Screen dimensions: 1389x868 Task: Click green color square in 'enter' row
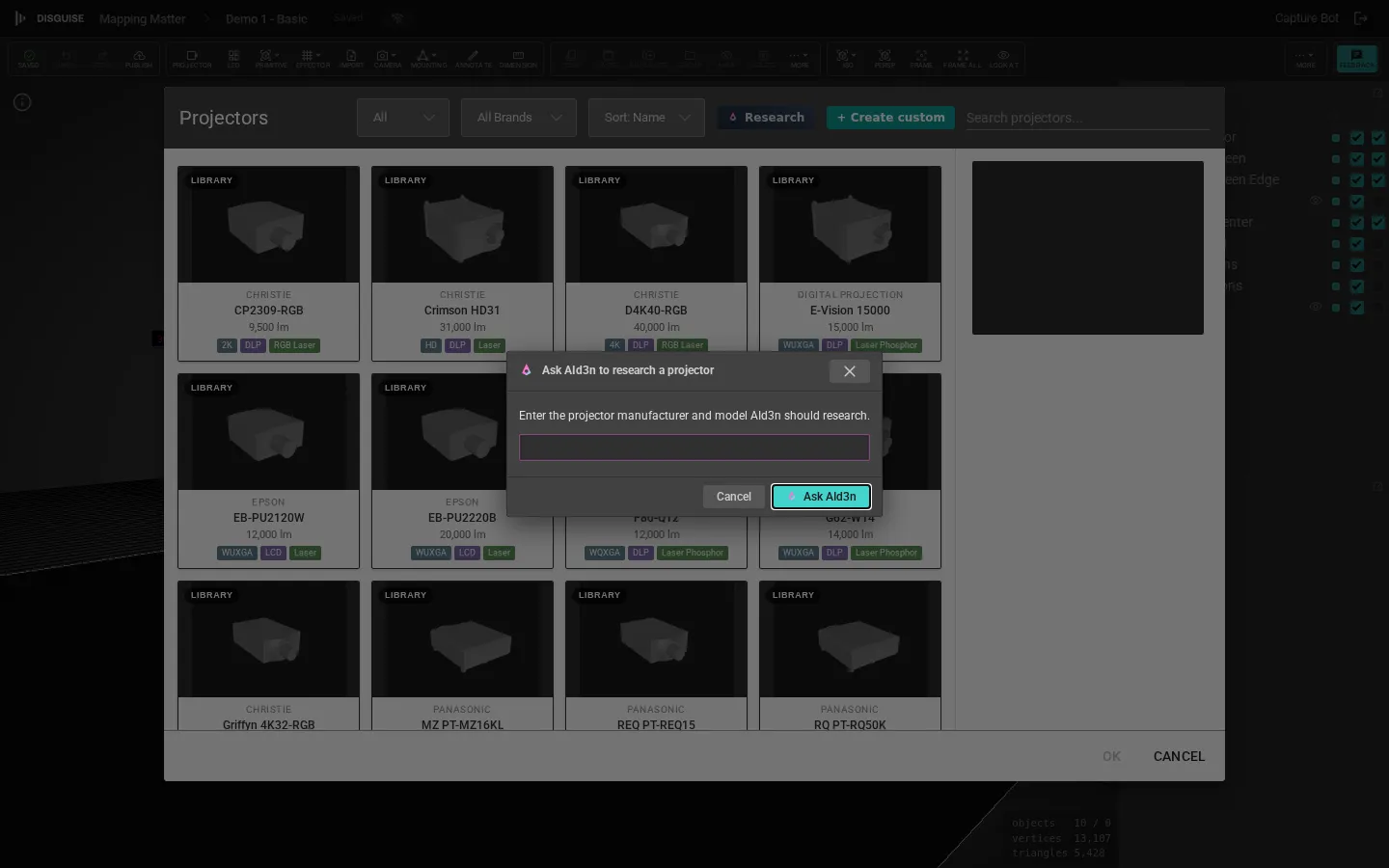1336,223
